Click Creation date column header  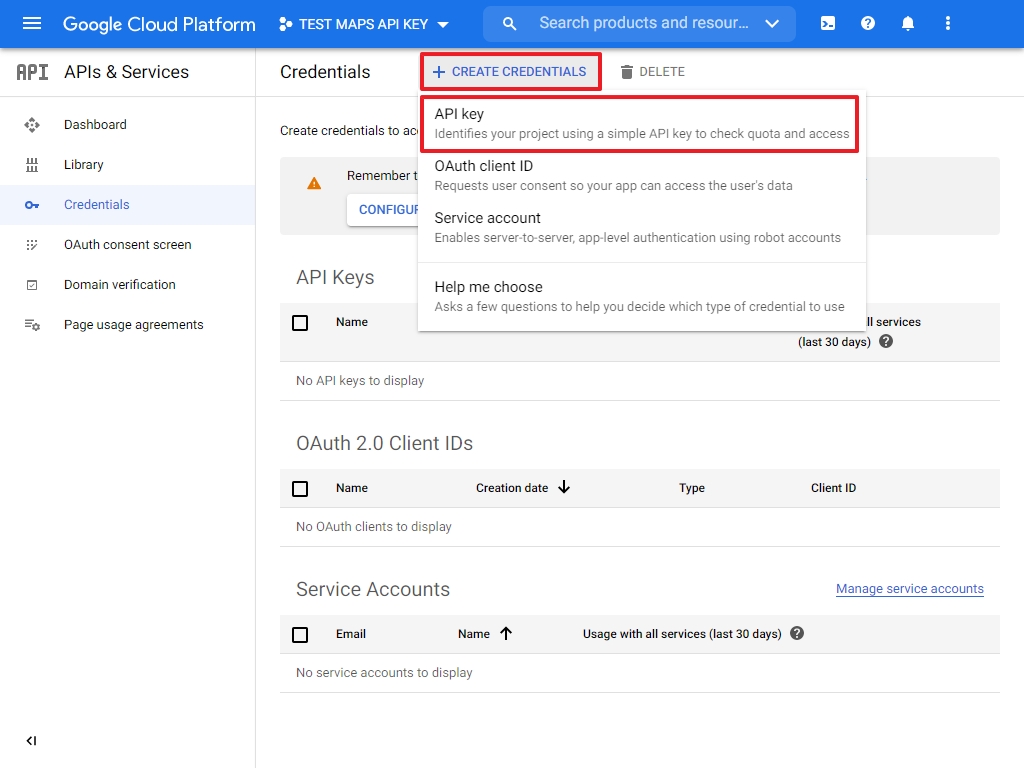[512, 488]
